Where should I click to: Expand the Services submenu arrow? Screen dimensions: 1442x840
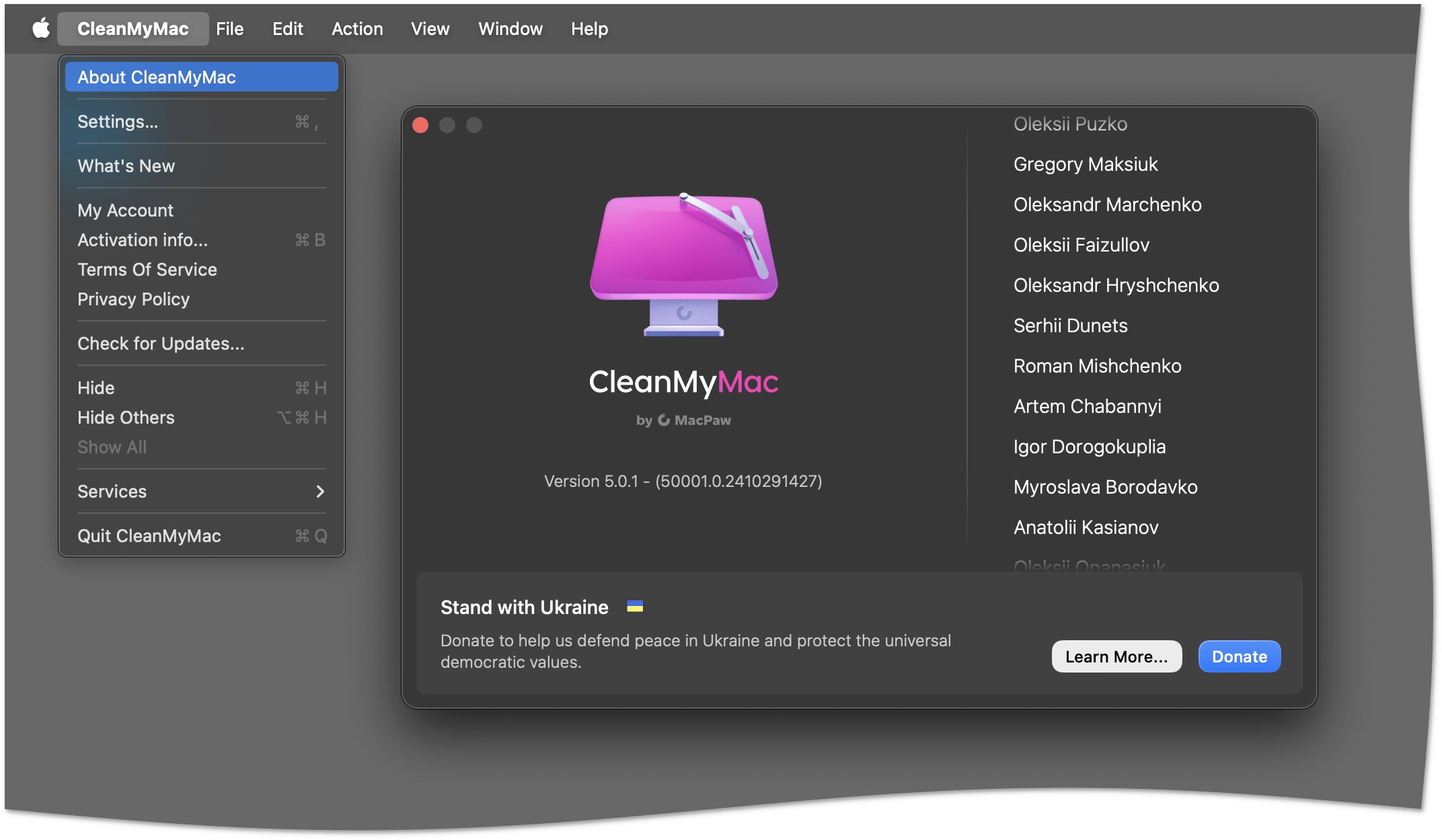tap(320, 492)
